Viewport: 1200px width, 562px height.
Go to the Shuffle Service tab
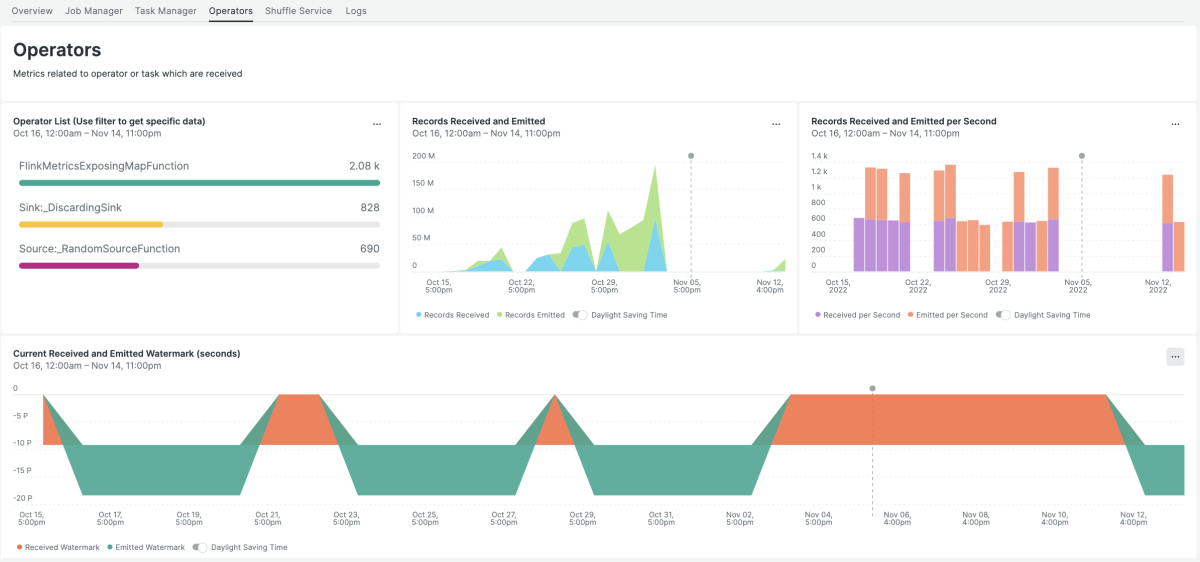click(x=298, y=11)
